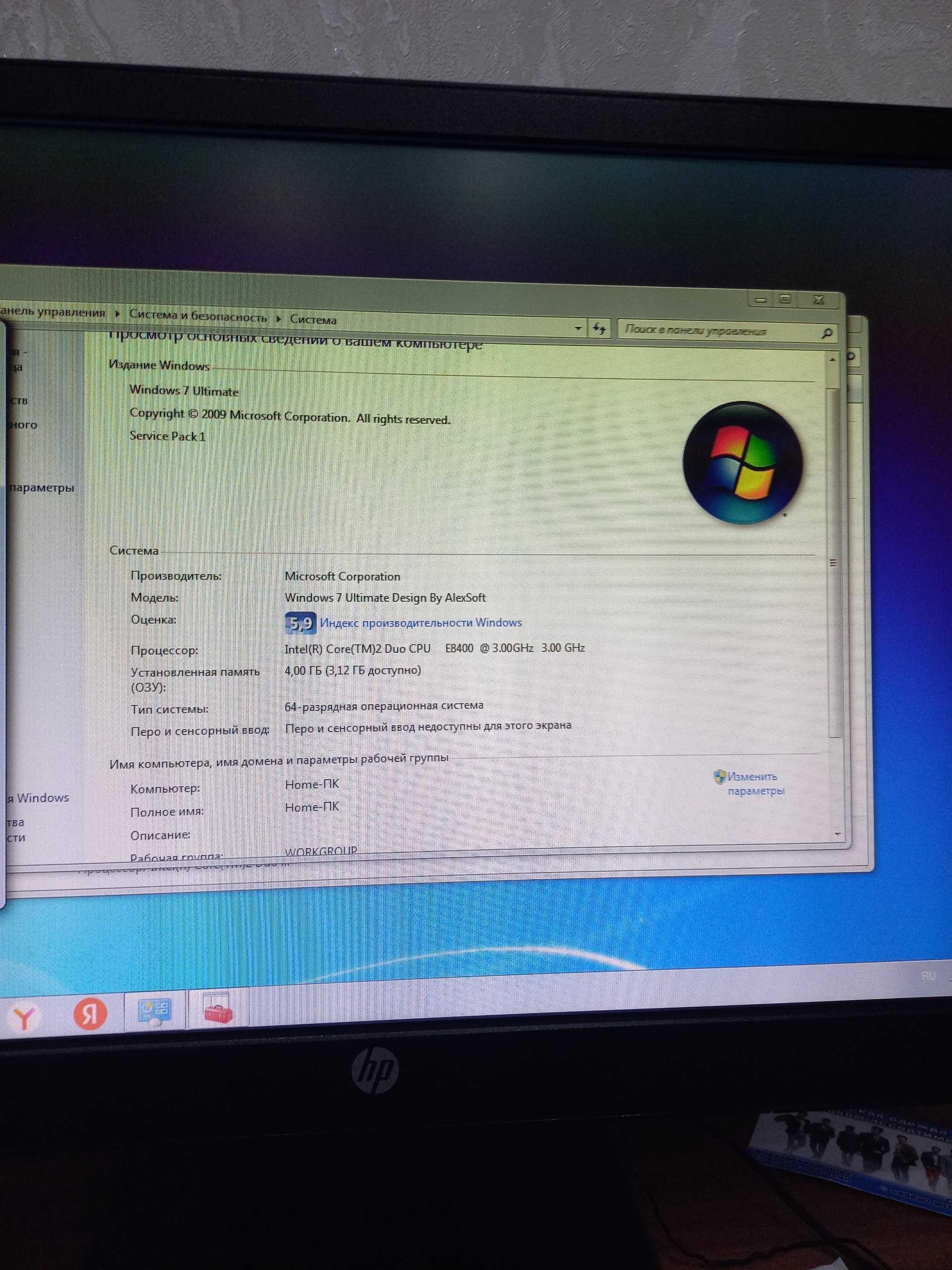The image size is (952, 1270).
Task: Click the Home-ПК value beside Компьютер
Action: tap(312, 784)
